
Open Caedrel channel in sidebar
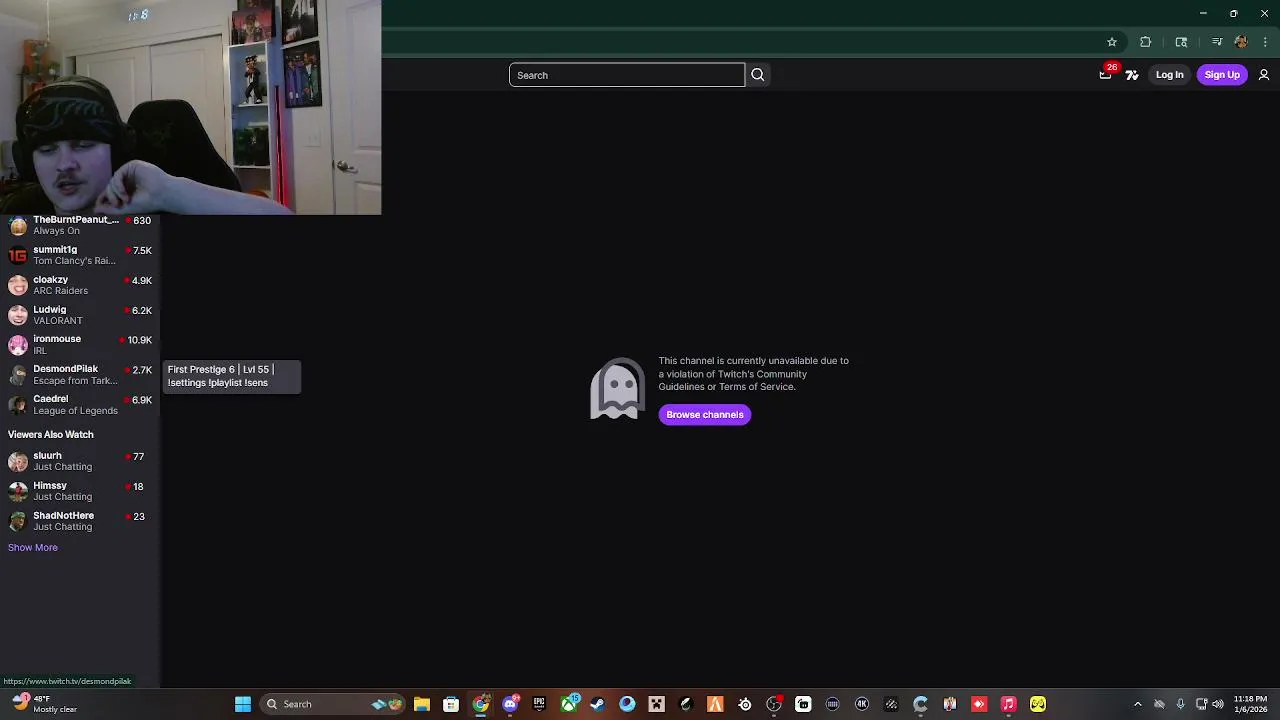point(80,404)
